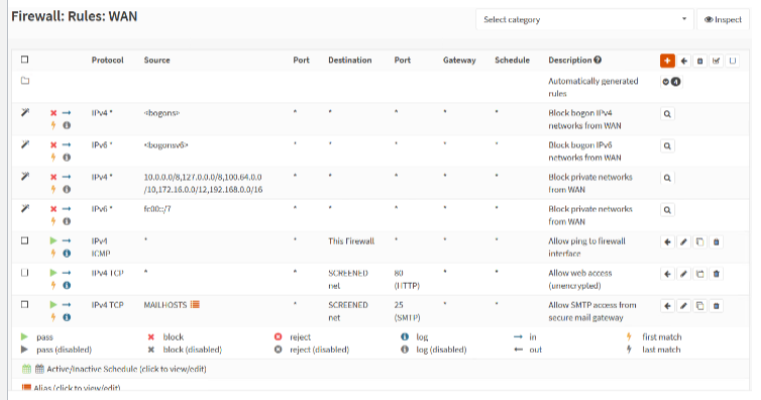Edit the Allow web access rule
The height and width of the screenshot is (400, 761).
click(683, 274)
